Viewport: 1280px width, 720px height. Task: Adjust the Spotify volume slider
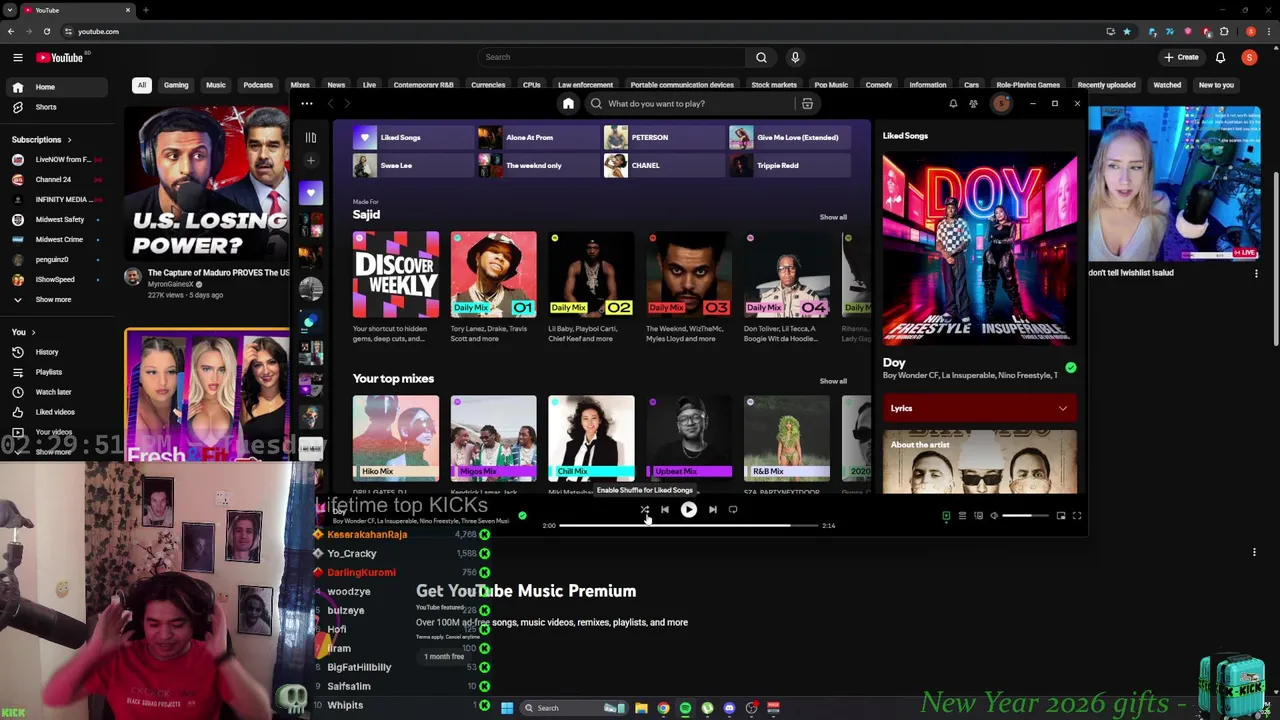click(x=1024, y=516)
